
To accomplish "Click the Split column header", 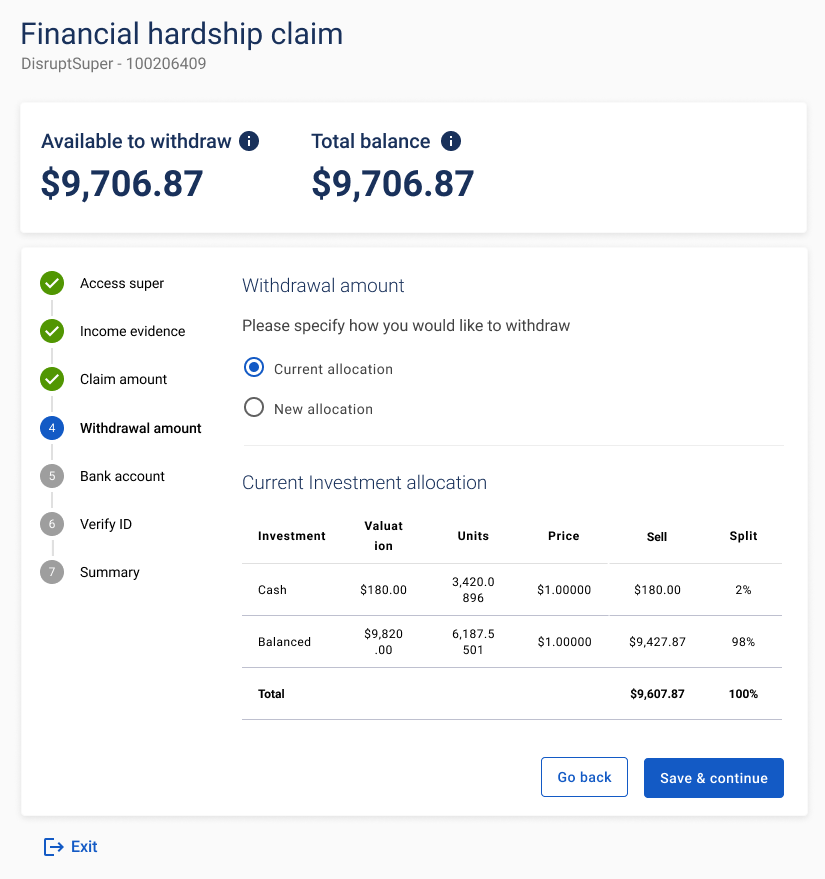I will [x=743, y=536].
